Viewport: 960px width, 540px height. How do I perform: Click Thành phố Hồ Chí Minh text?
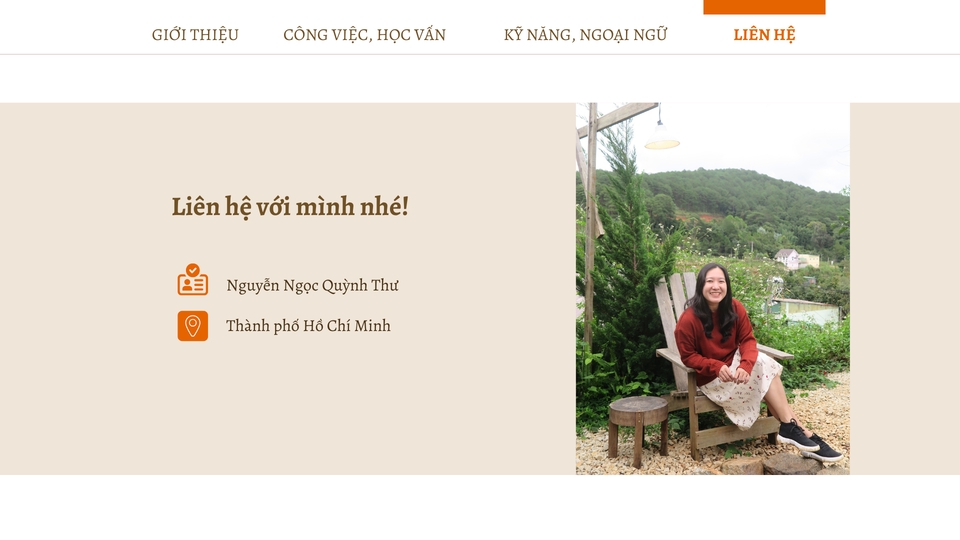[x=308, y=326]
